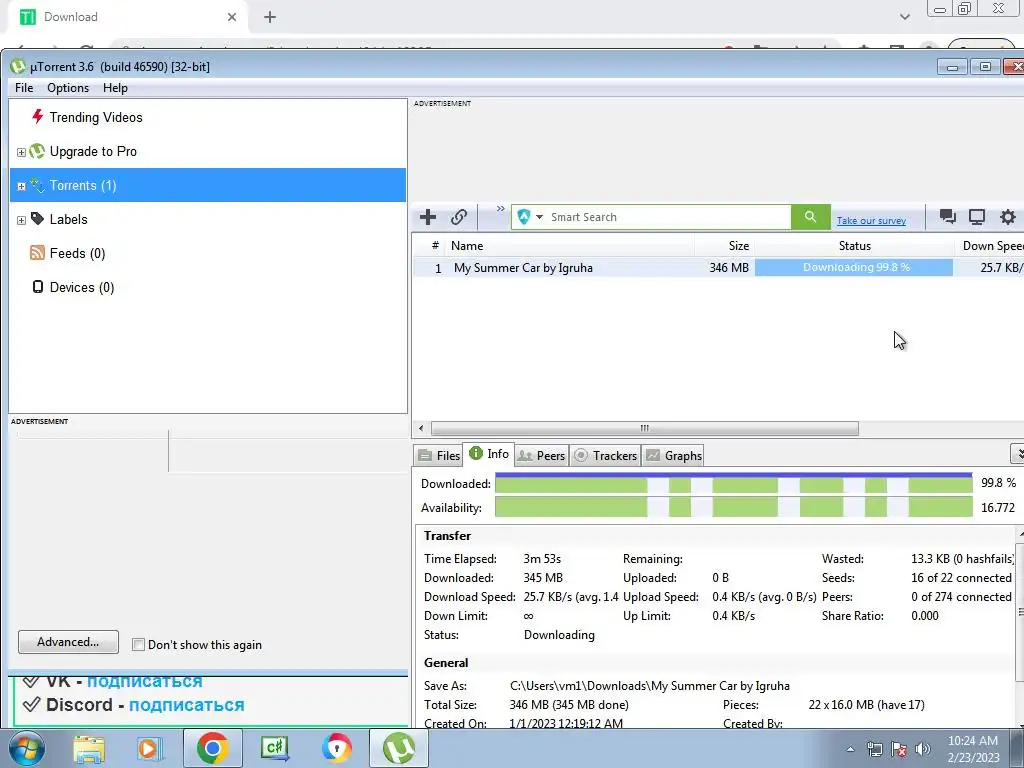Image resolution: width=1024 pixels, height=768 pixels.
Task: Open the Options menu
Action: click(68, 88)
